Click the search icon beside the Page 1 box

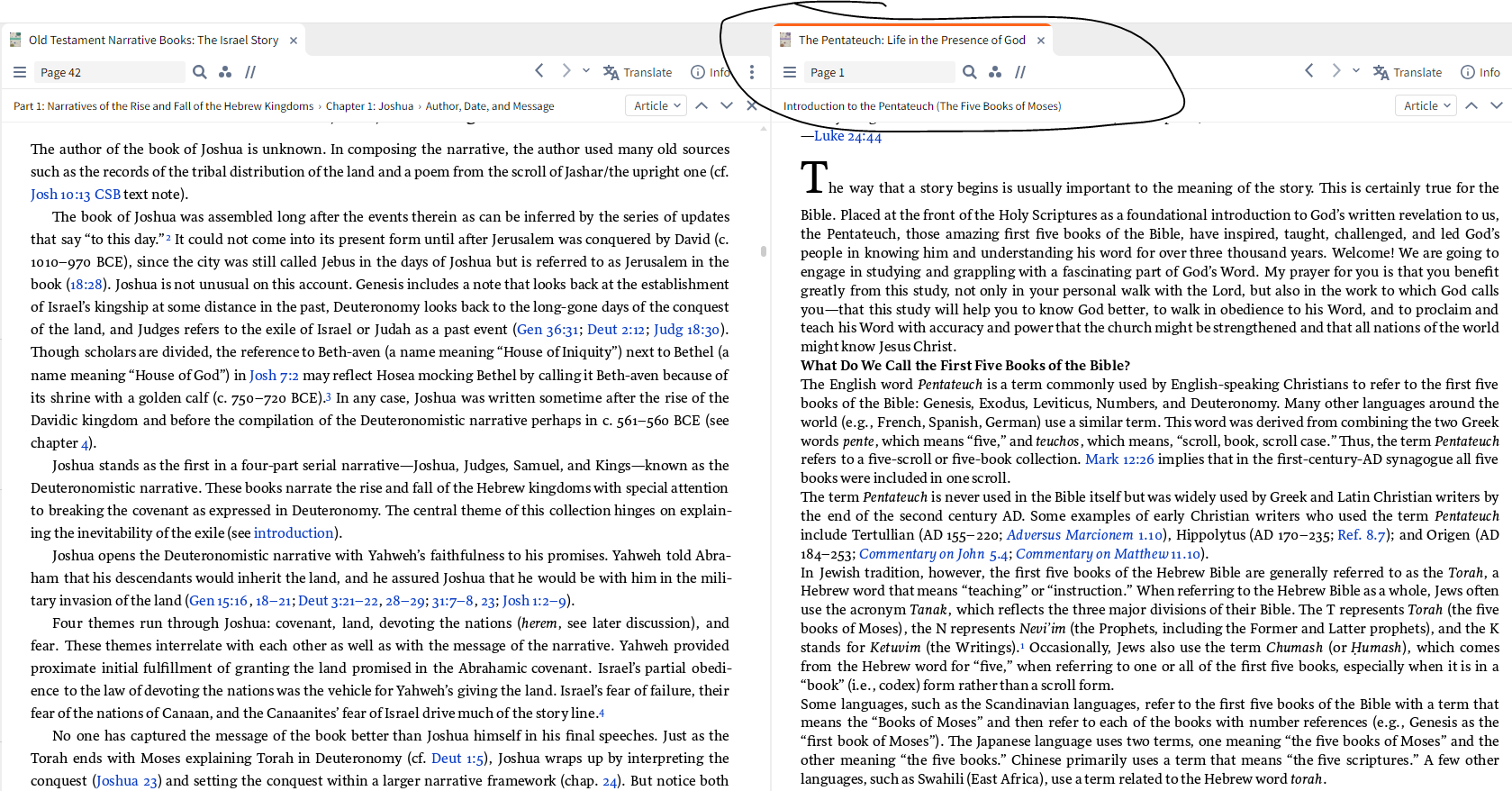(x=970, y=72)
